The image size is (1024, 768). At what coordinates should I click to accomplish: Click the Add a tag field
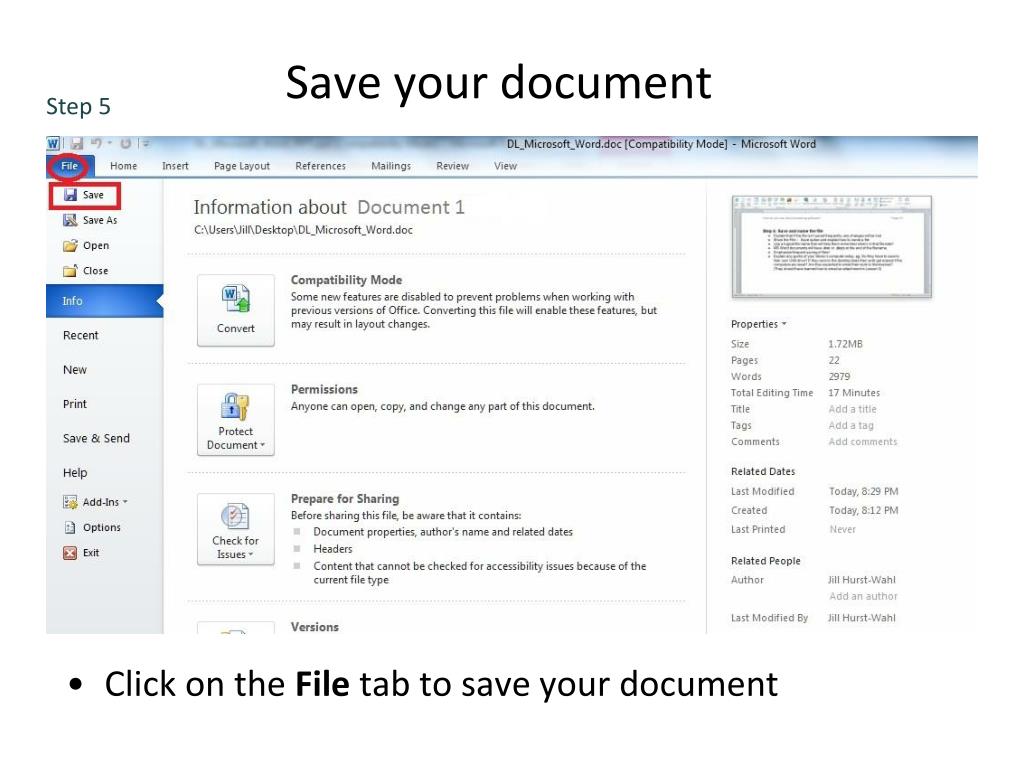[851, 425]
